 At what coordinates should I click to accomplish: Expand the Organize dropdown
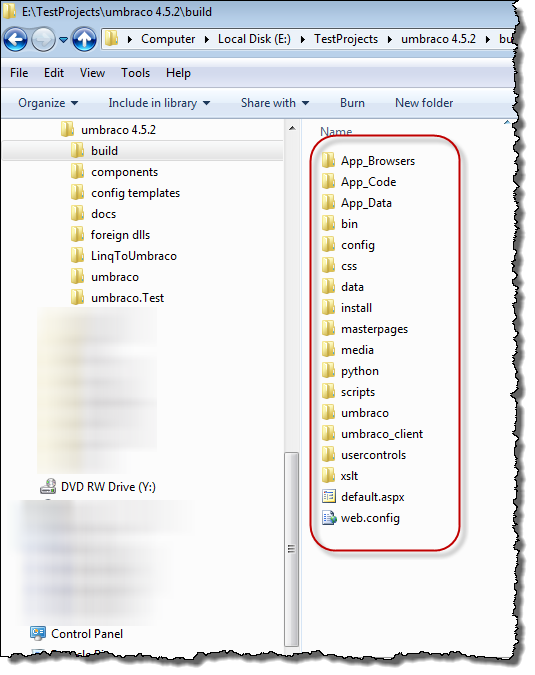pyautogui.click(x=48, y=103)
